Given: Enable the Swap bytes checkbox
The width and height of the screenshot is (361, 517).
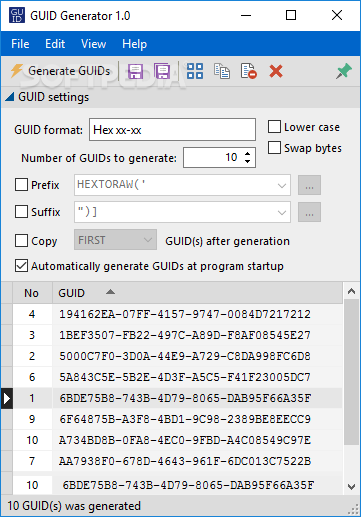Looking at the screenshot, I should (274, 148).
